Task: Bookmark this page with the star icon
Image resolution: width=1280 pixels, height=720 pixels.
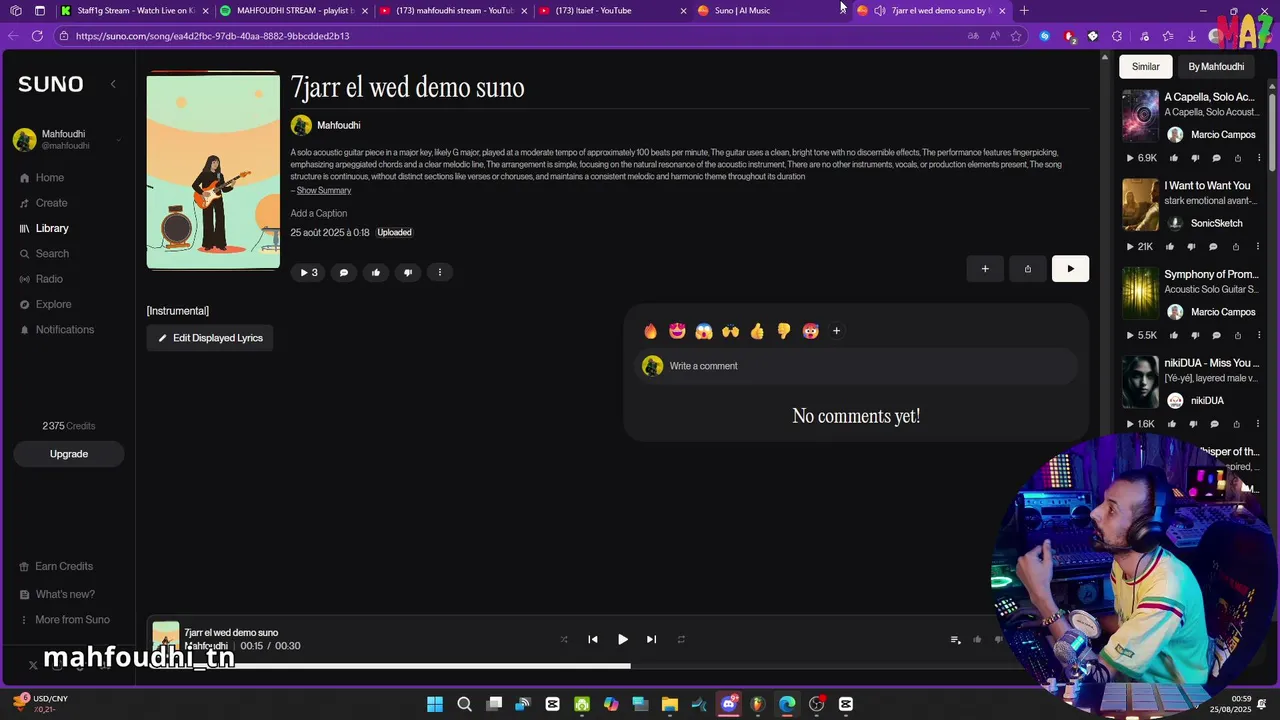Action: coord(1016,36)
